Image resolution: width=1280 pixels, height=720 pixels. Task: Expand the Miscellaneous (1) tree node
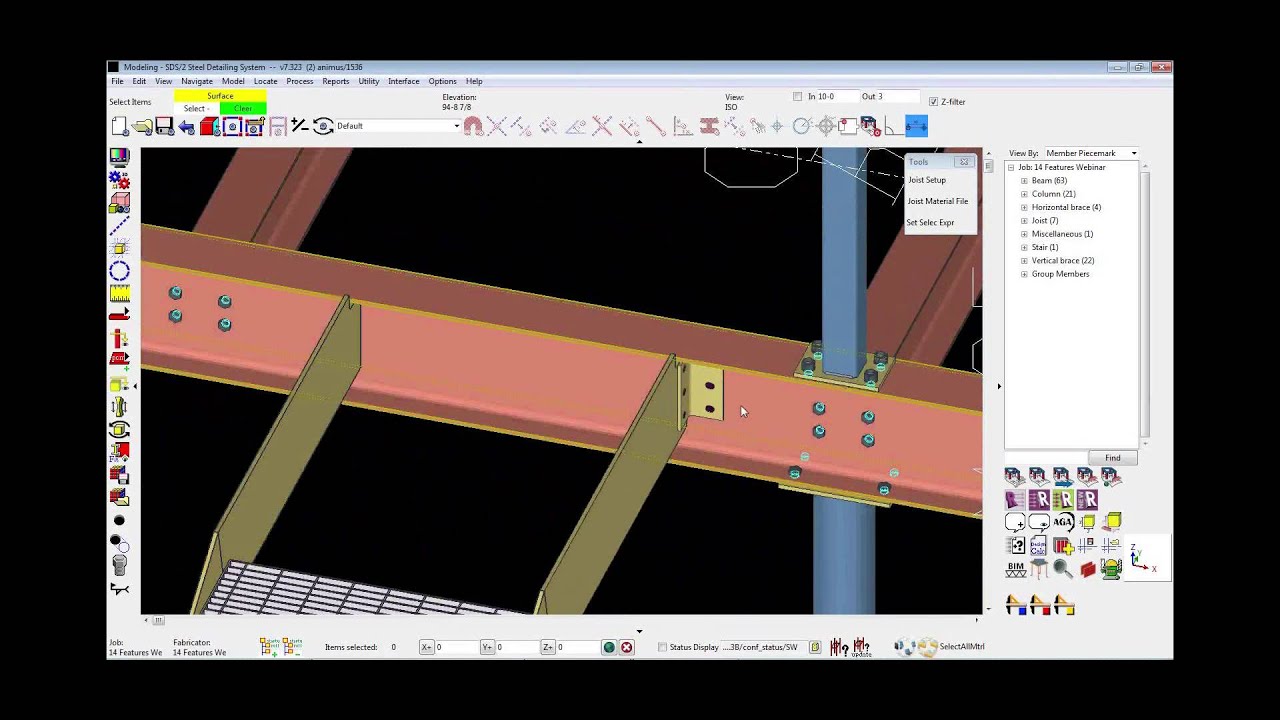[x=1024, y=234]
